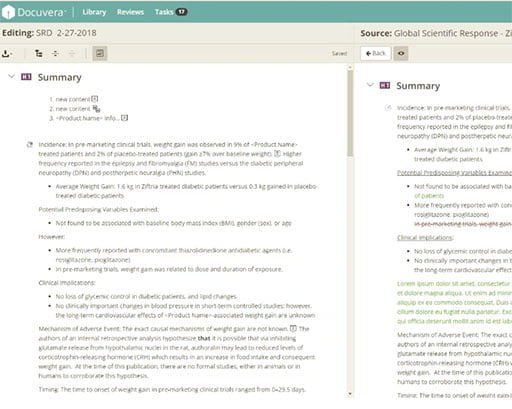Click the reuse icon left of Incidence paragraph

click(x=30, y=144)
